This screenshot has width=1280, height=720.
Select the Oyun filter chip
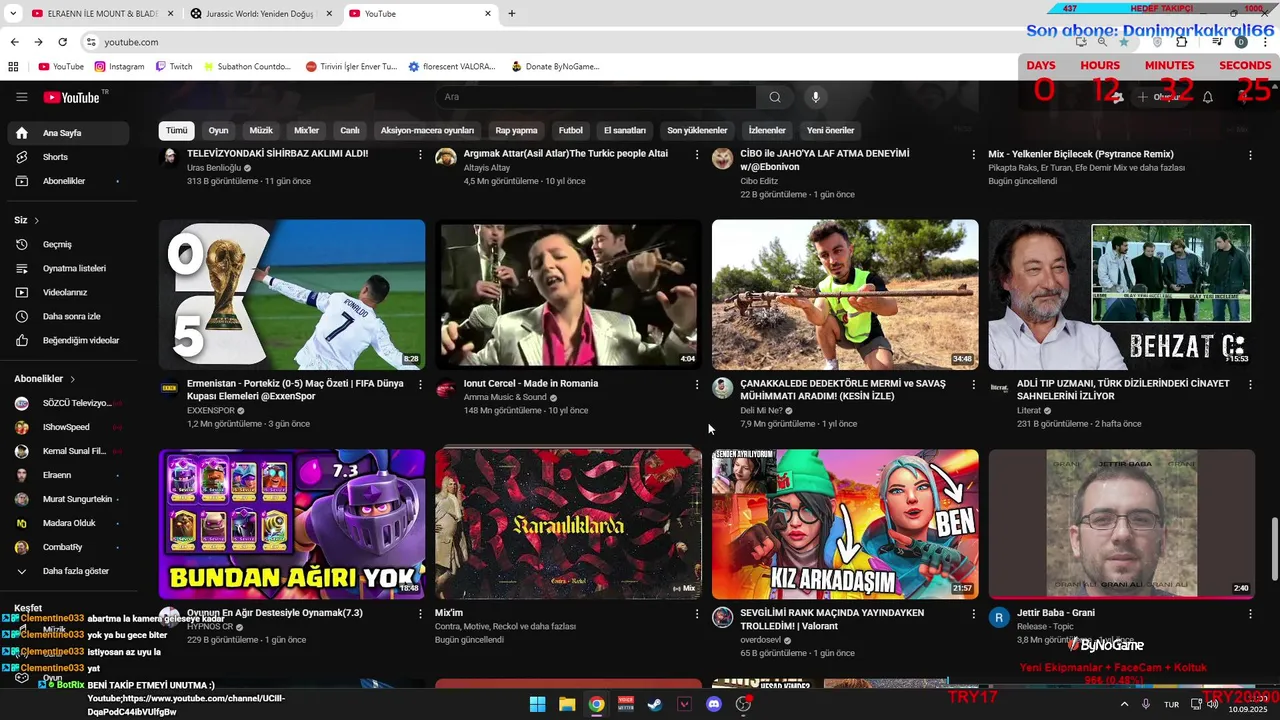218,130
